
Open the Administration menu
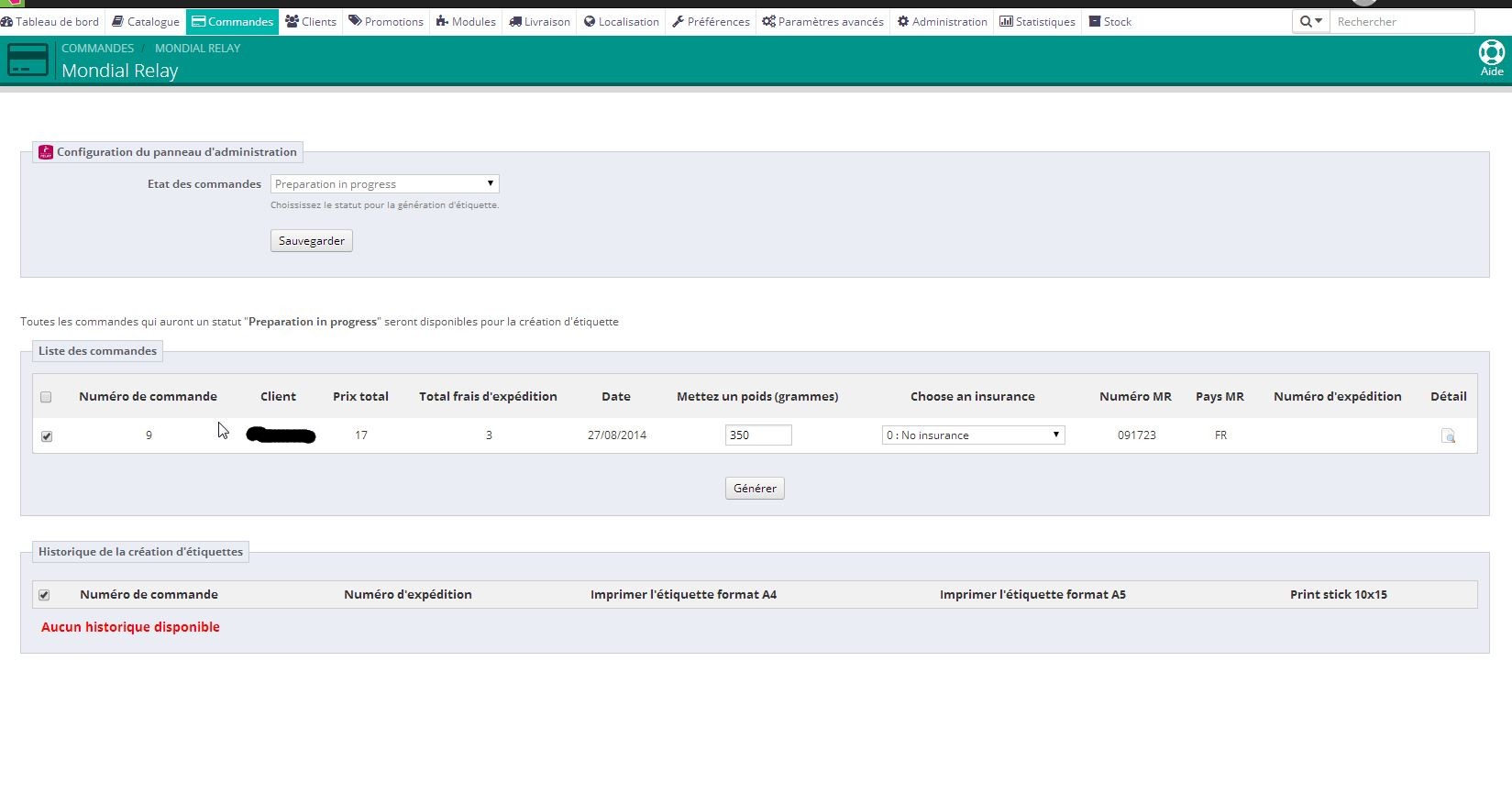point(943,21)
